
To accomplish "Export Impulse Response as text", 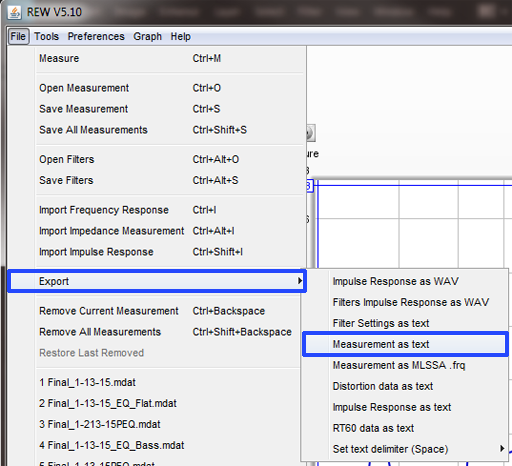I will pyautogui.click(x=405, y=407).
